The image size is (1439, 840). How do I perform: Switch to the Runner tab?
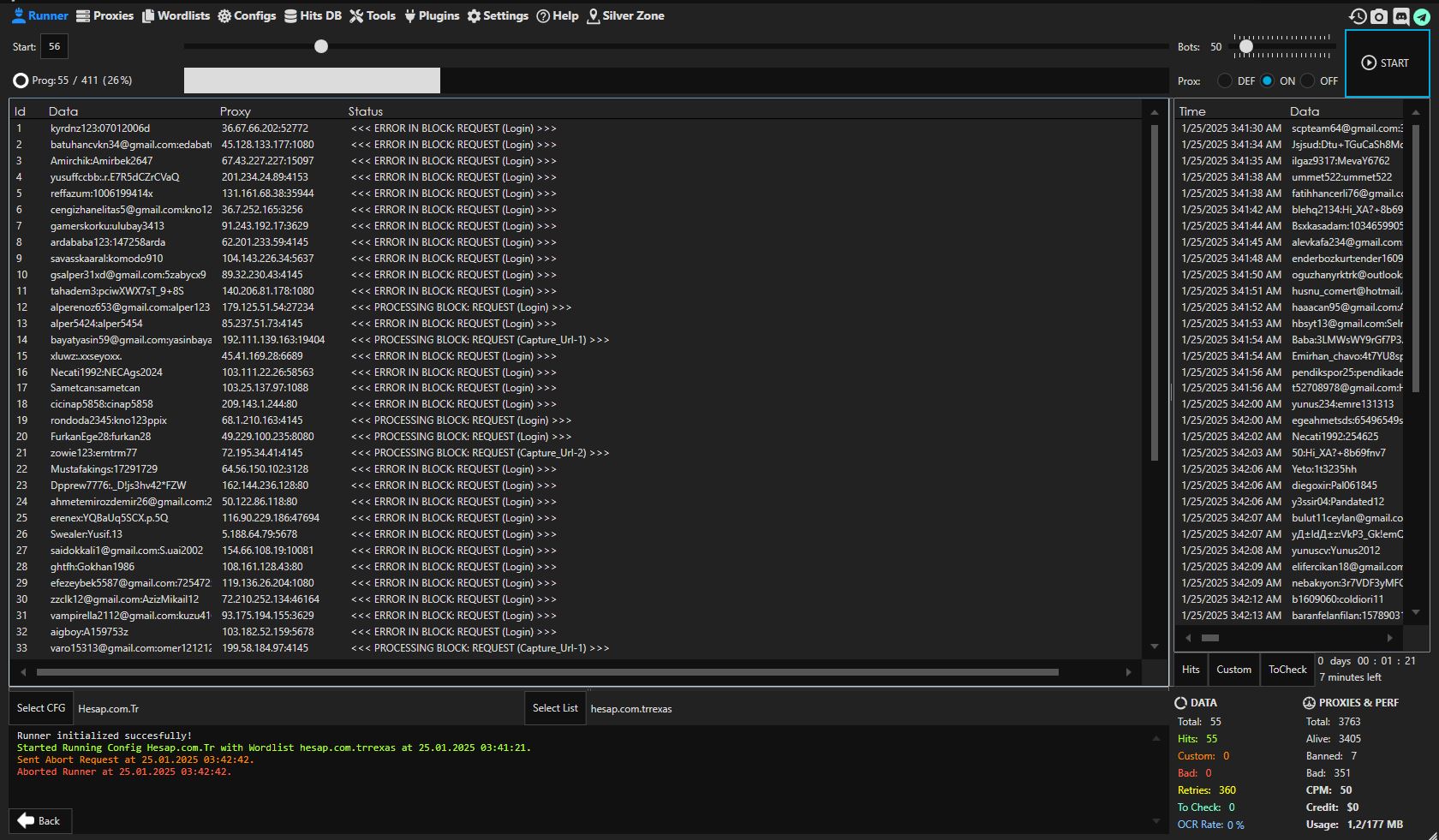pos(39,15)
